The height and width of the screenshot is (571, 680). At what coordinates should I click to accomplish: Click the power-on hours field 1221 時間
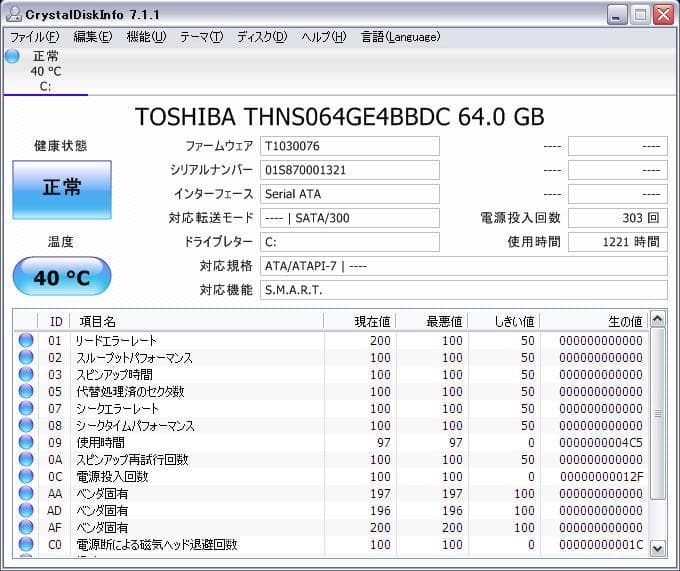(618, 242)
